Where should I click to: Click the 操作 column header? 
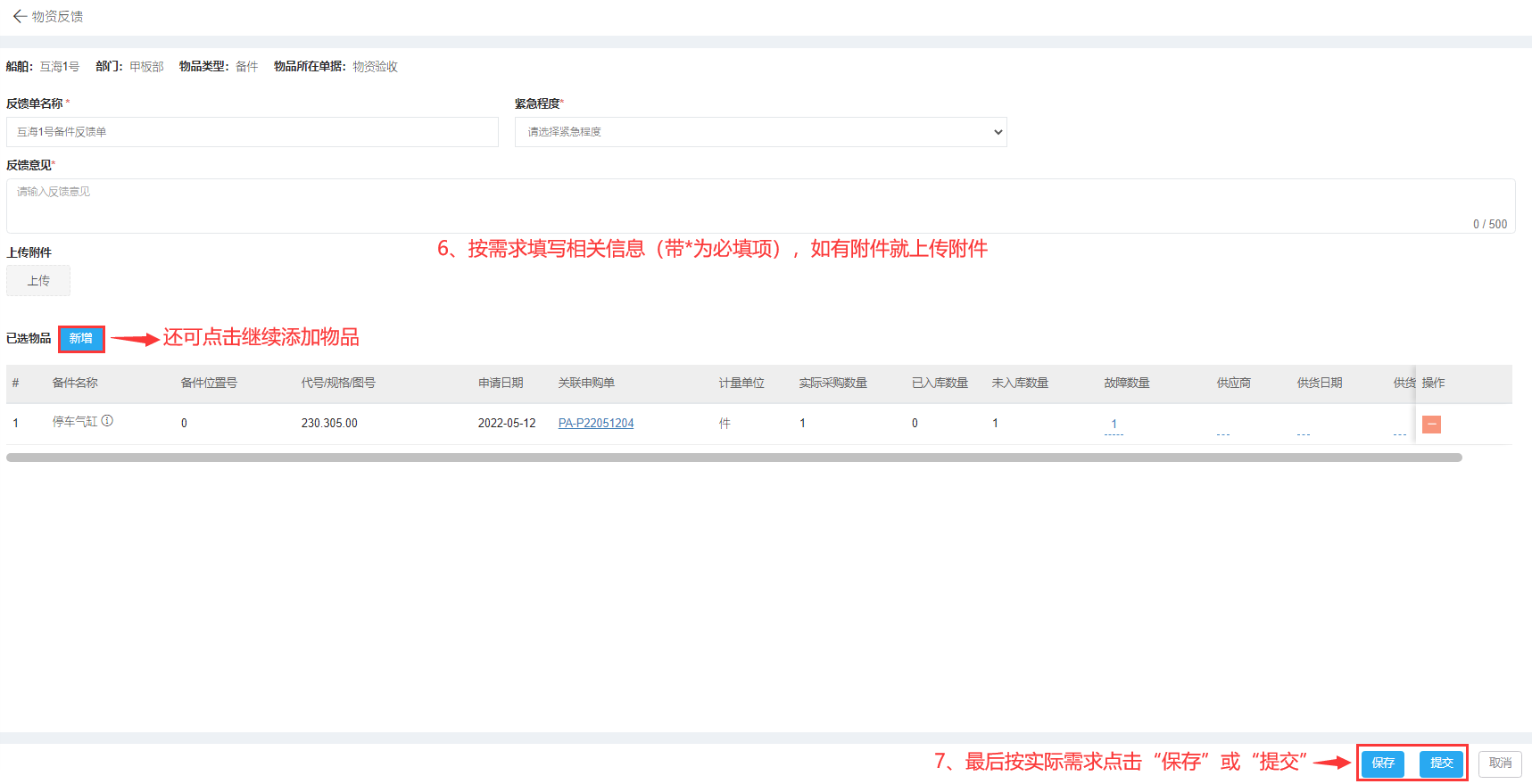click(1434, 384)
